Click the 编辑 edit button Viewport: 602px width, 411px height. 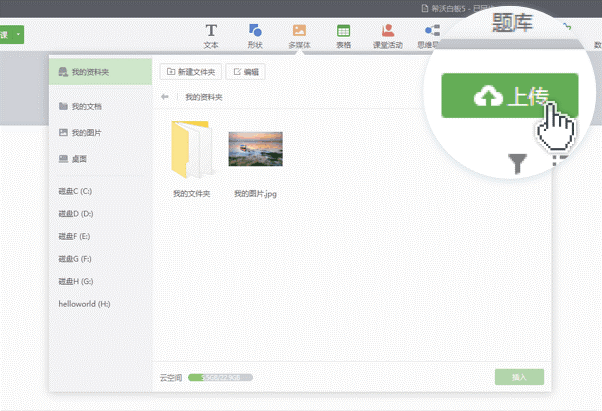point(246,72)
